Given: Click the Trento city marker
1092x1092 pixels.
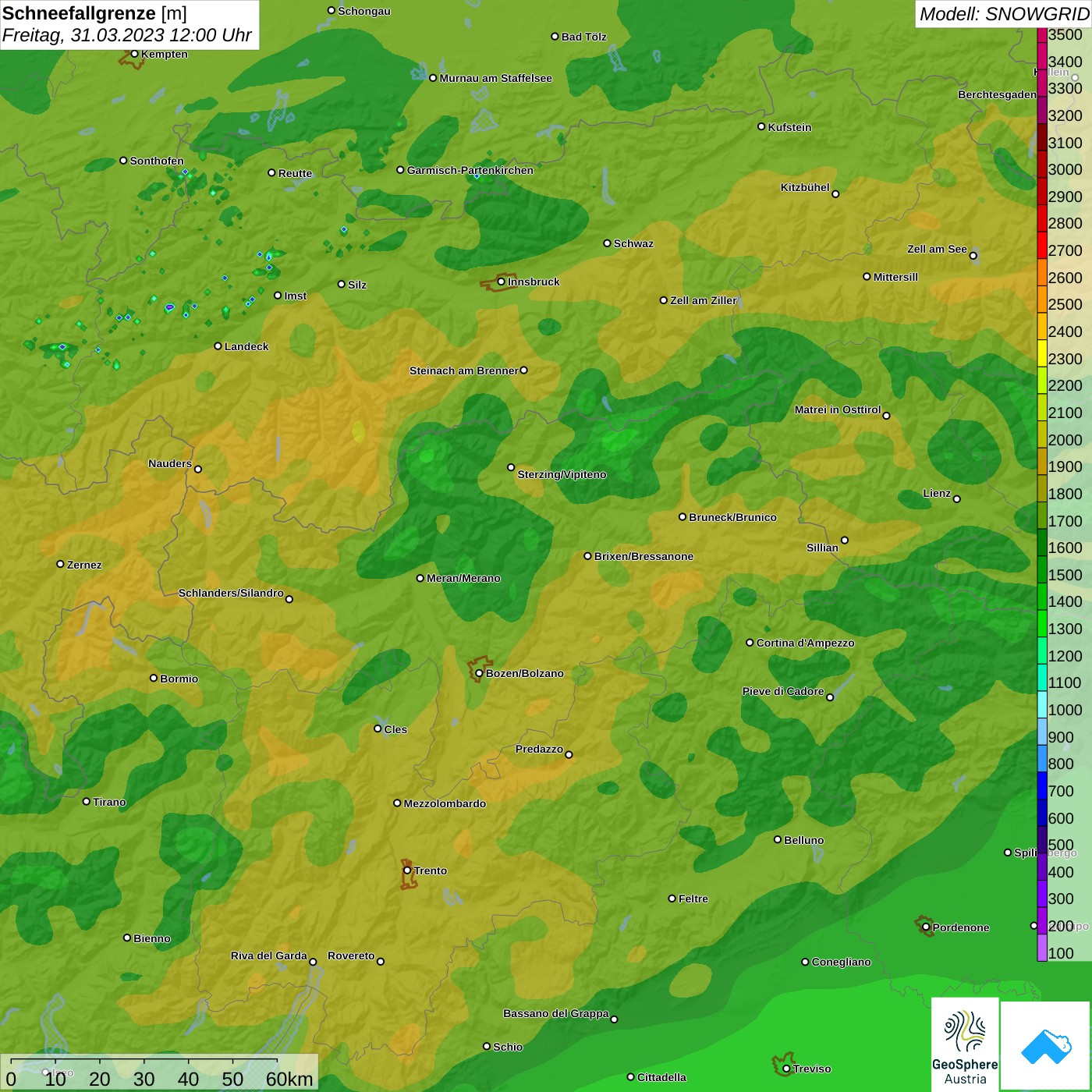Looking at the screenshot, I should tap(407, 870).
